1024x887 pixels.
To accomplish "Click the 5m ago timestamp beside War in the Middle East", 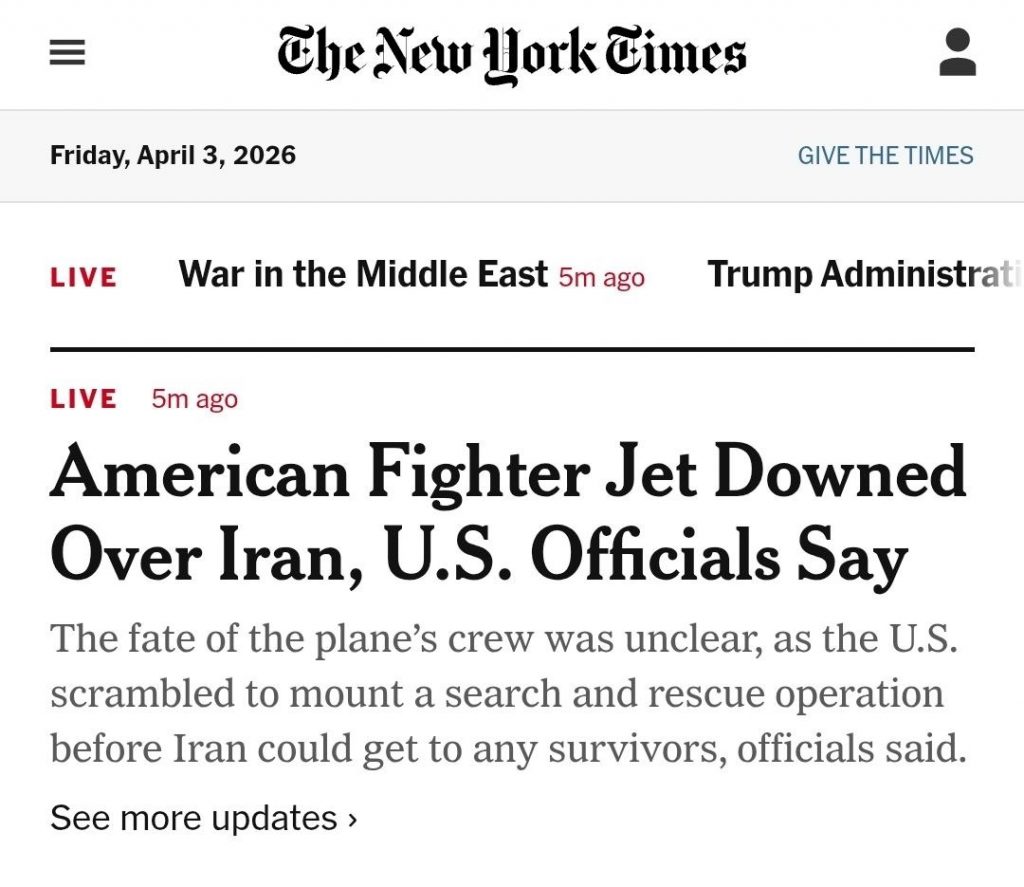I will [x=601, y=277].
